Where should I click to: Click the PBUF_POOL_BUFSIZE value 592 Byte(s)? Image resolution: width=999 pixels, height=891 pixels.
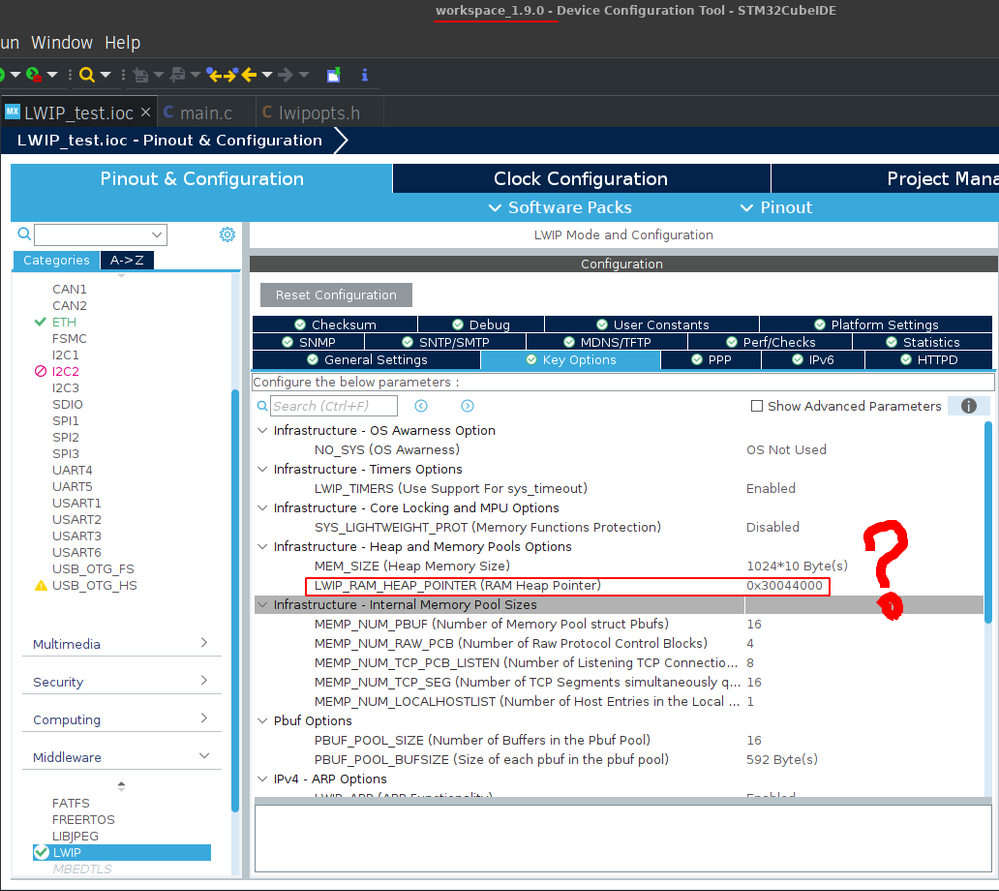(x=782, y=759)
